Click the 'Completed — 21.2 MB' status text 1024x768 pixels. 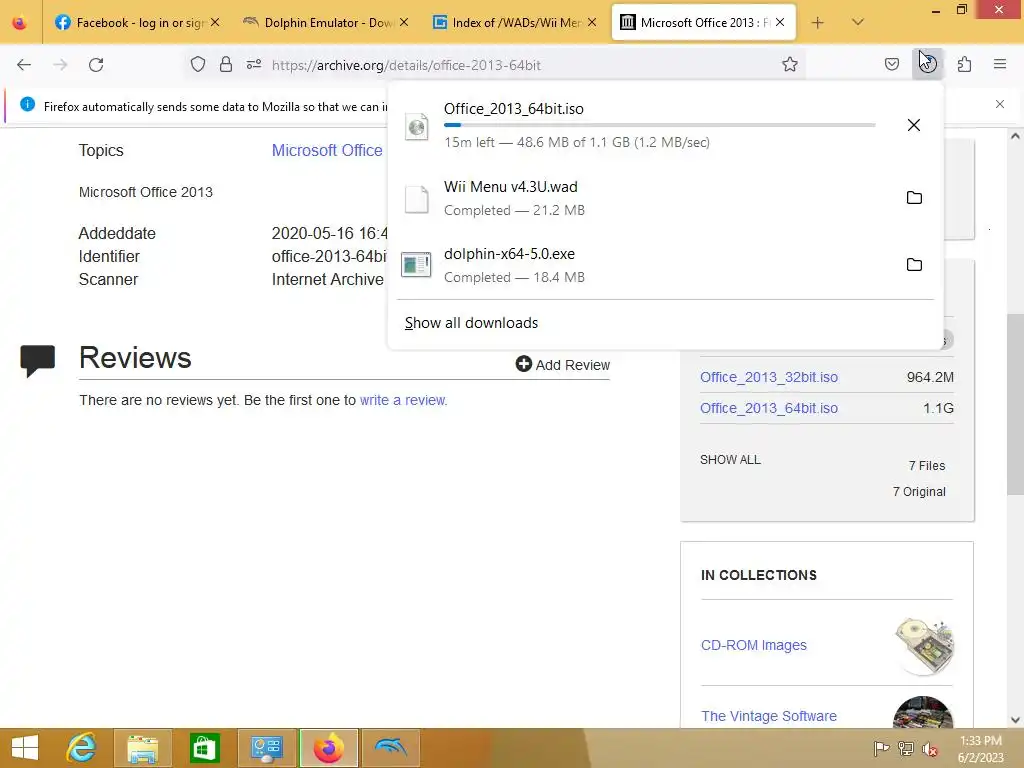[514, 210]
